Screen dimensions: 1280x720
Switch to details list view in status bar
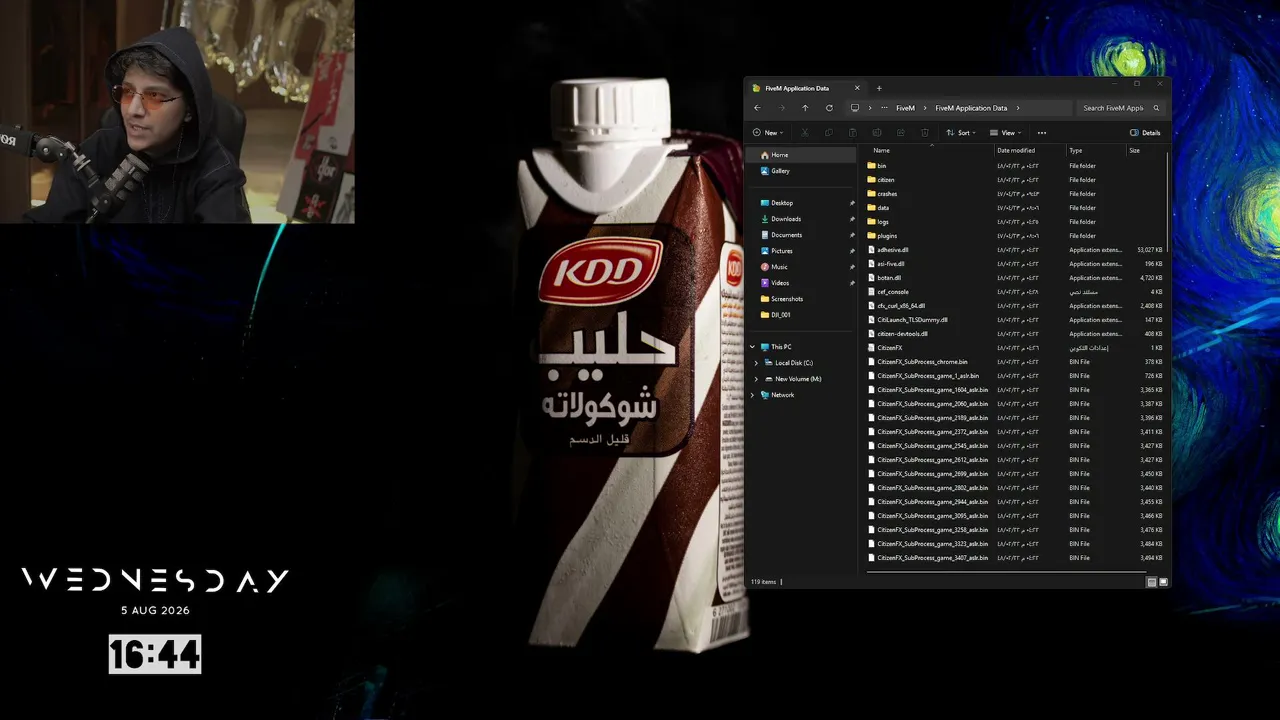tap(1152, 582)
